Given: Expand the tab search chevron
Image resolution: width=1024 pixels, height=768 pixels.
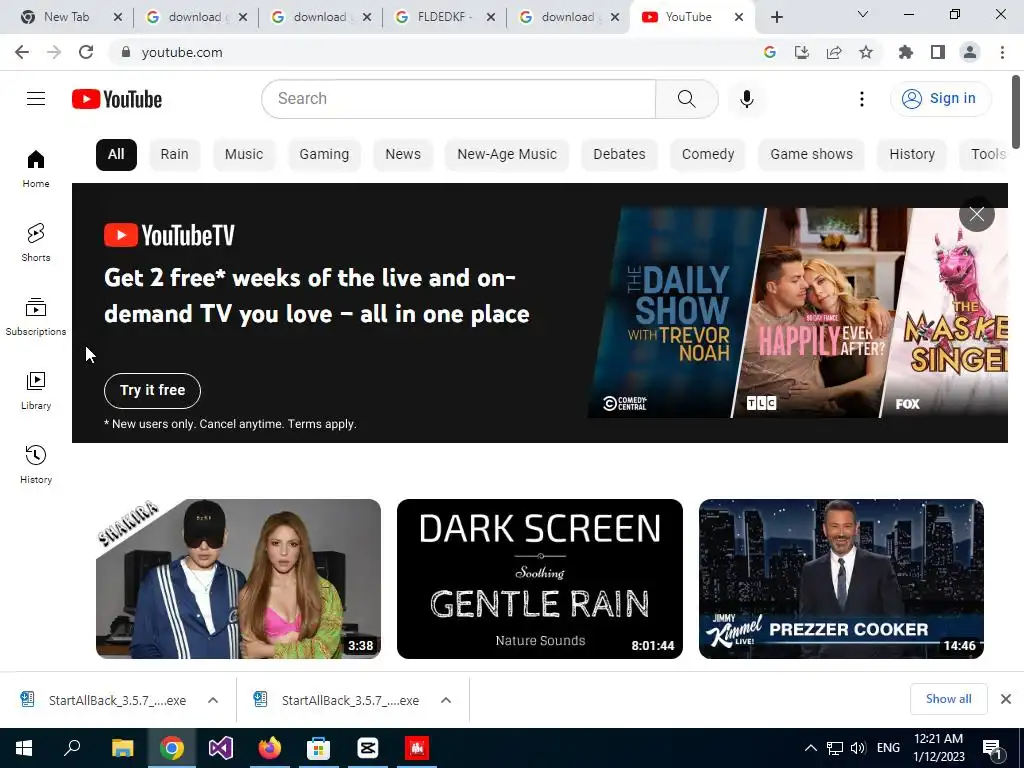Looking at the screenshot, I should point(862,14).
